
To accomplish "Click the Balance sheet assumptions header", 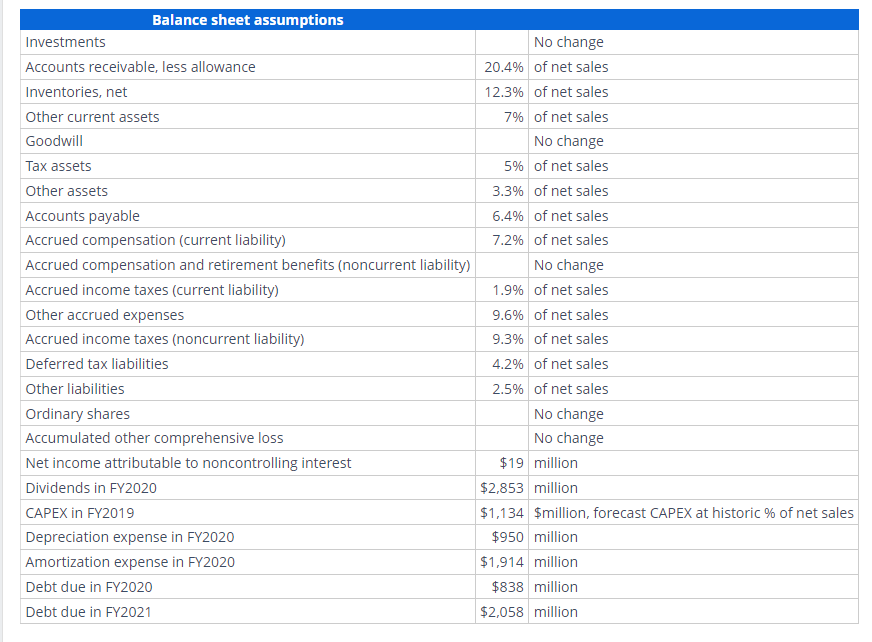I will [x=248, y=19].
